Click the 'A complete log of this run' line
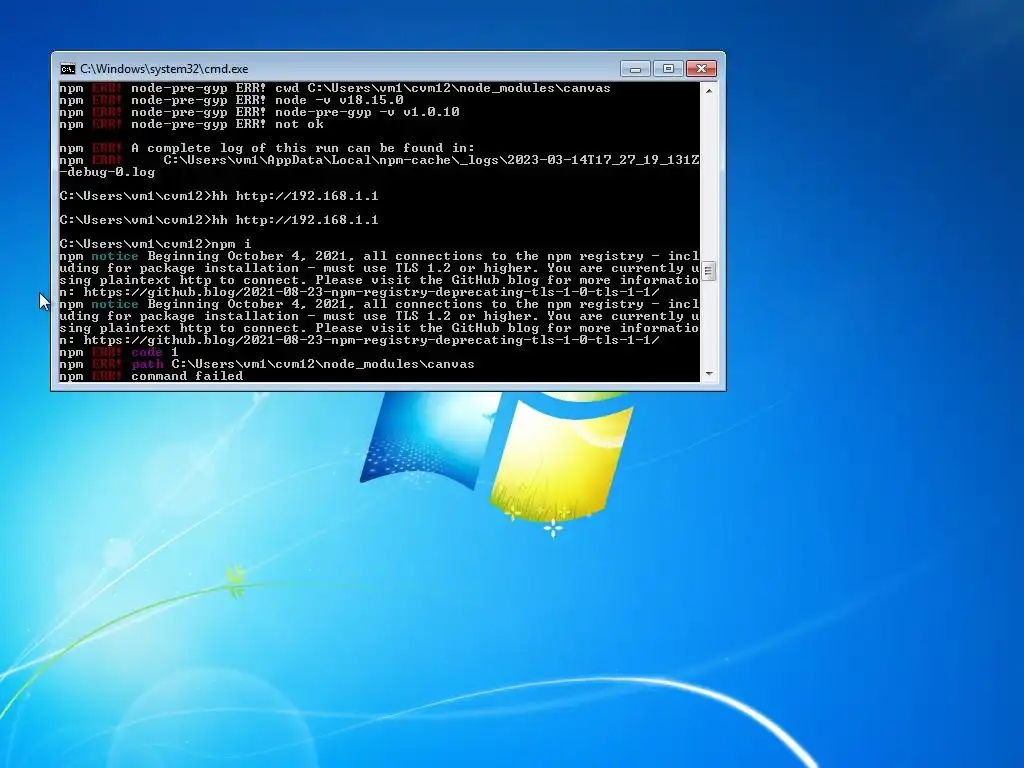Image resolution: width=1024 pixels, height=768 pixels. 267,148
